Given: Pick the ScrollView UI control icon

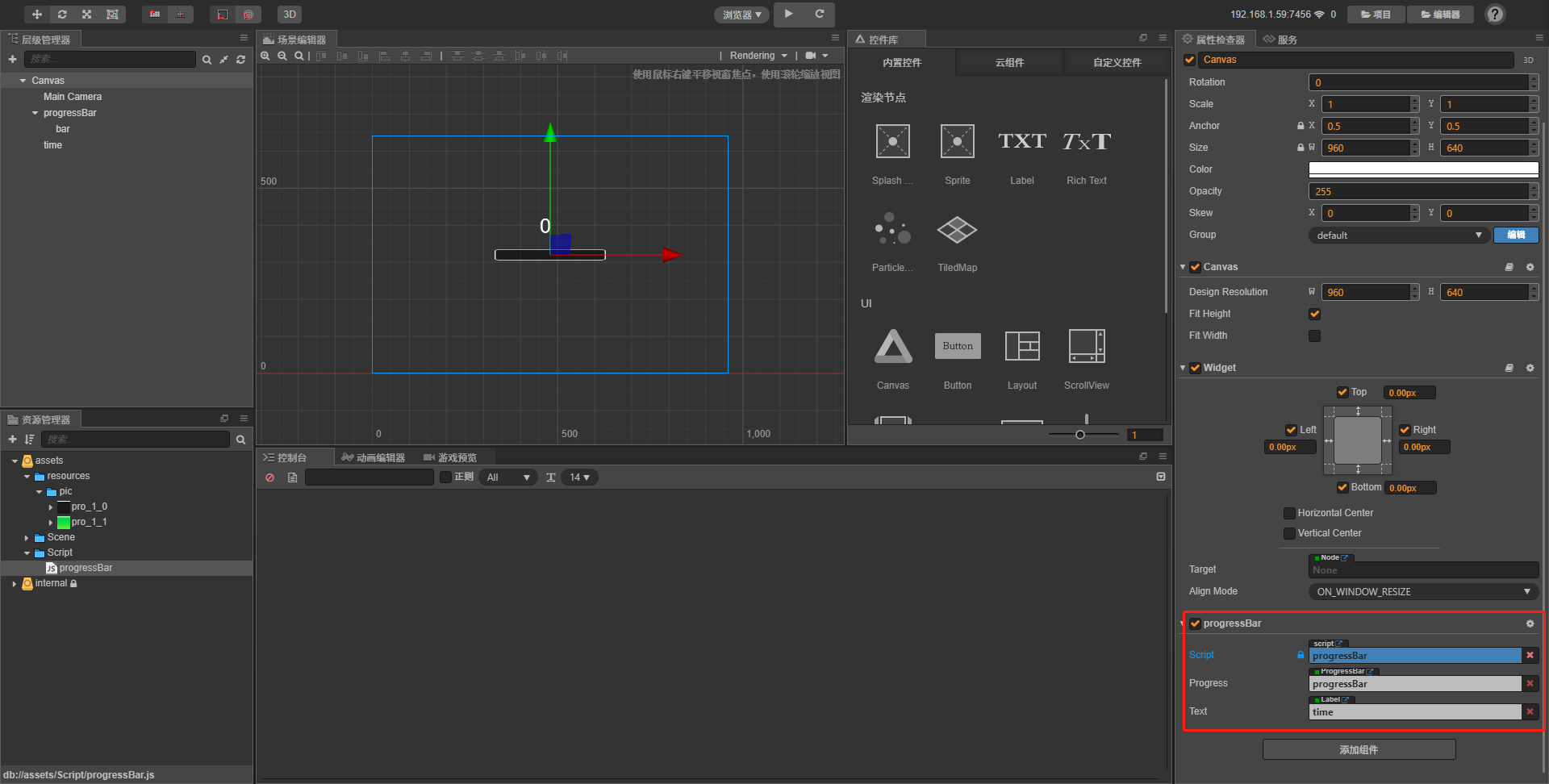Looking at the screenshot, I should click(x=1087, y=347).
